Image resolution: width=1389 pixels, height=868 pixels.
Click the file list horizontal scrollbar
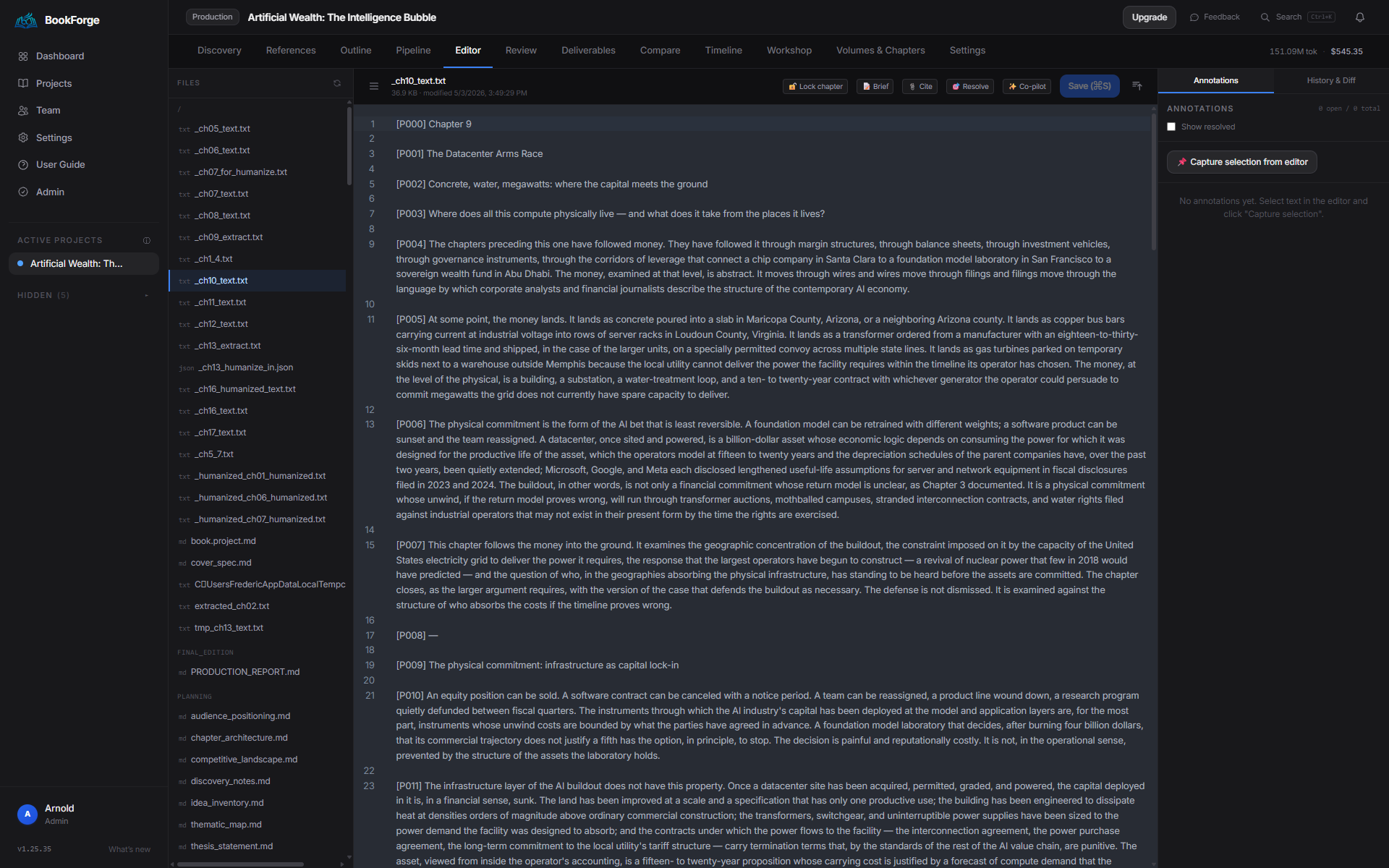point(241,864)
